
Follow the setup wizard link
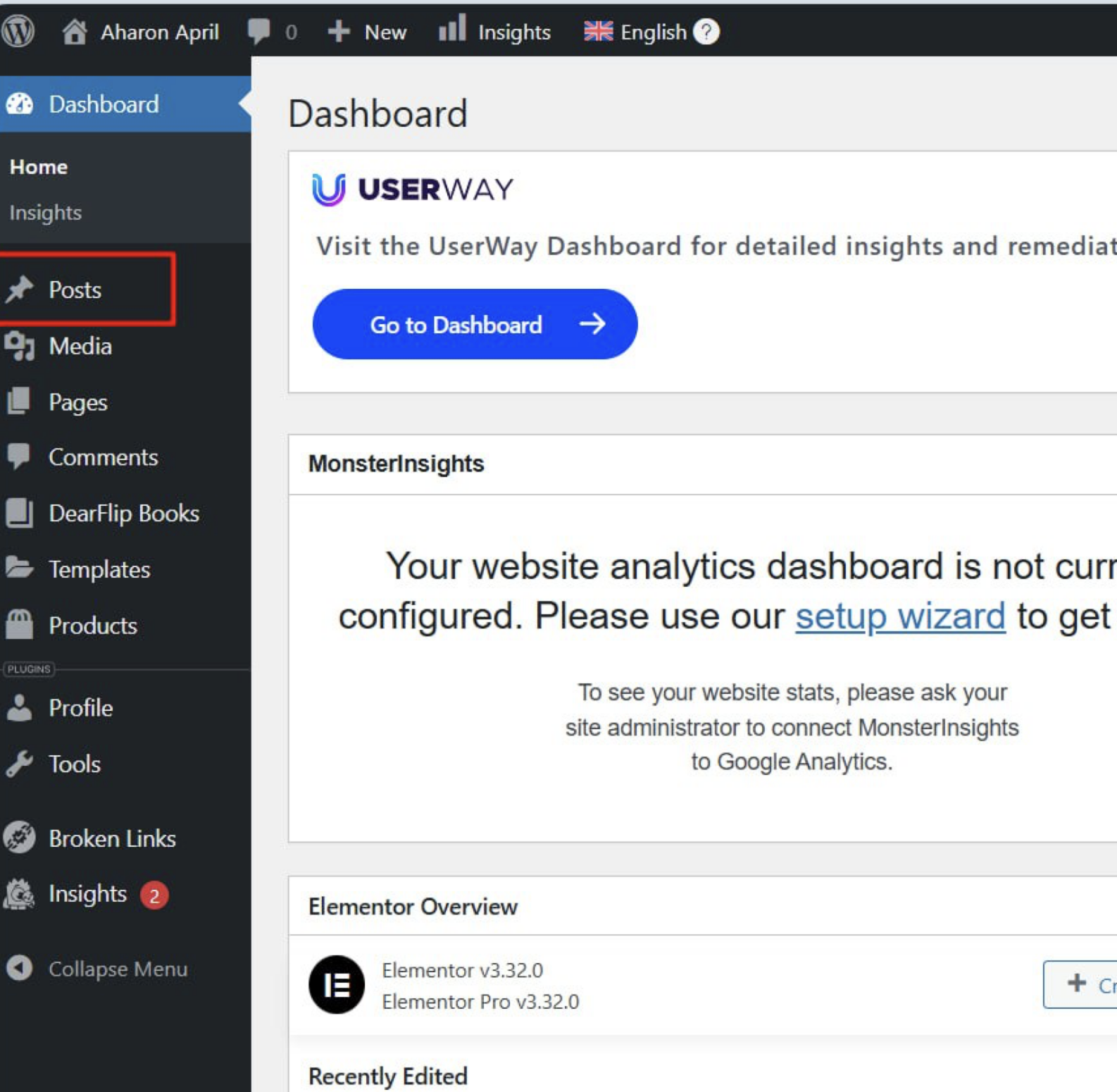click(900, 616)
